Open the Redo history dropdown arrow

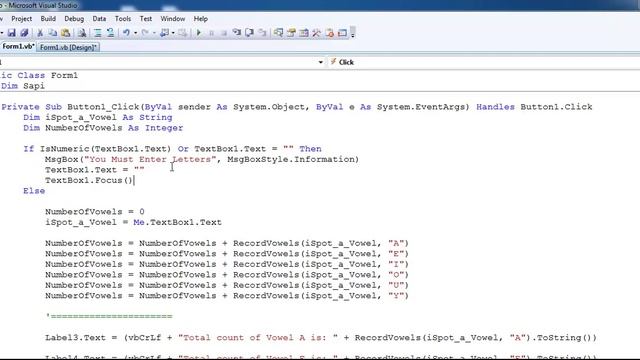pyautogui.click(x=154, y=33)
